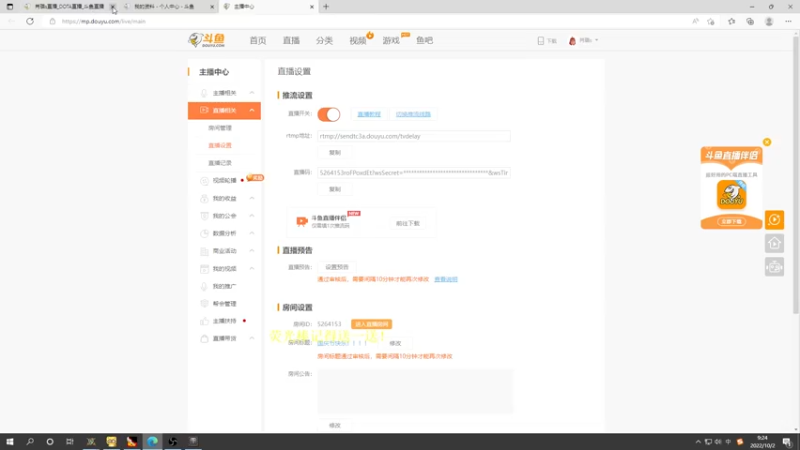Open the Windows Start menu
Image resolution: width=800 pixels, height=450 pixels.
point(10,441)
